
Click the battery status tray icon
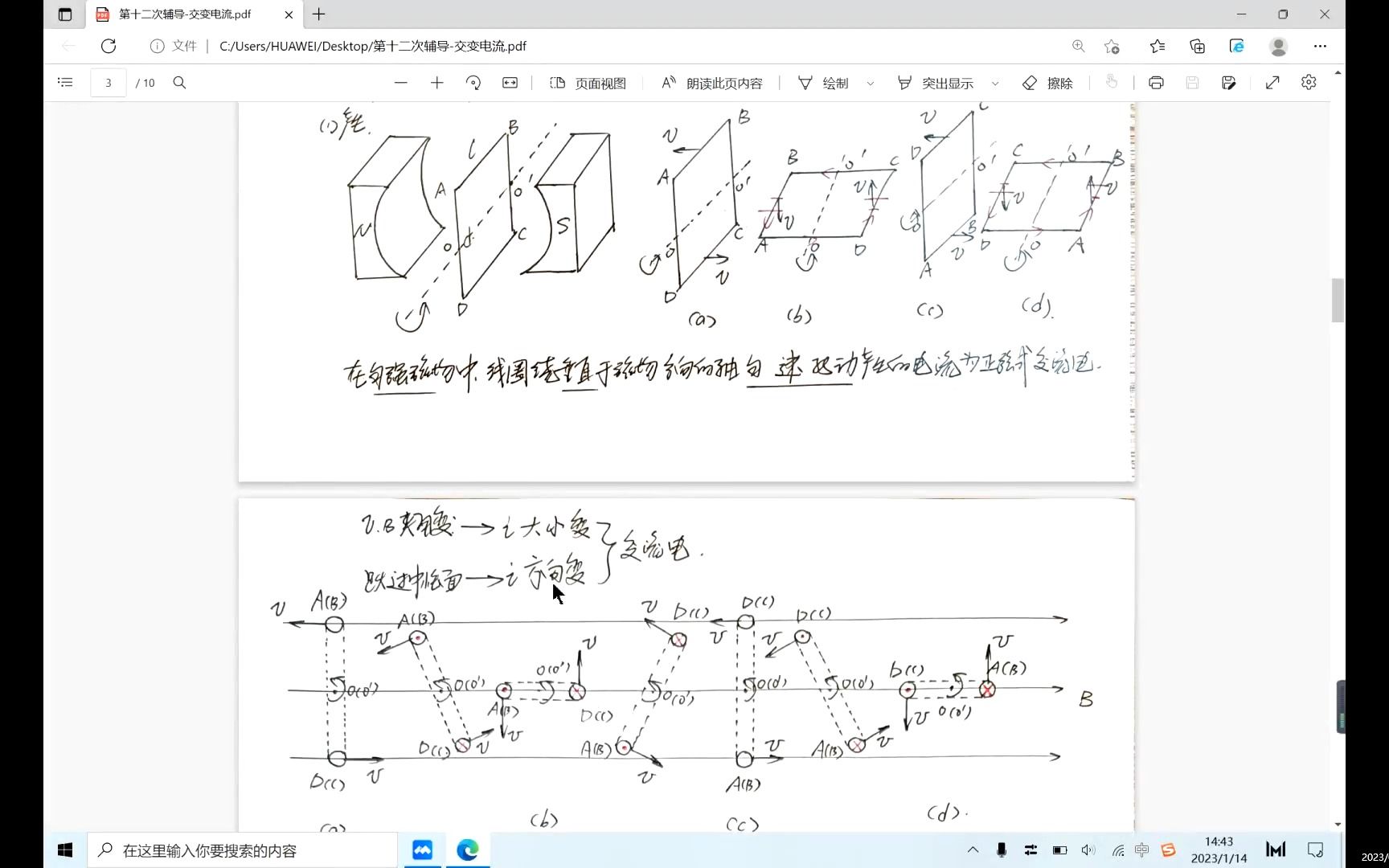pyautogui.click(x=1059, y=850)
